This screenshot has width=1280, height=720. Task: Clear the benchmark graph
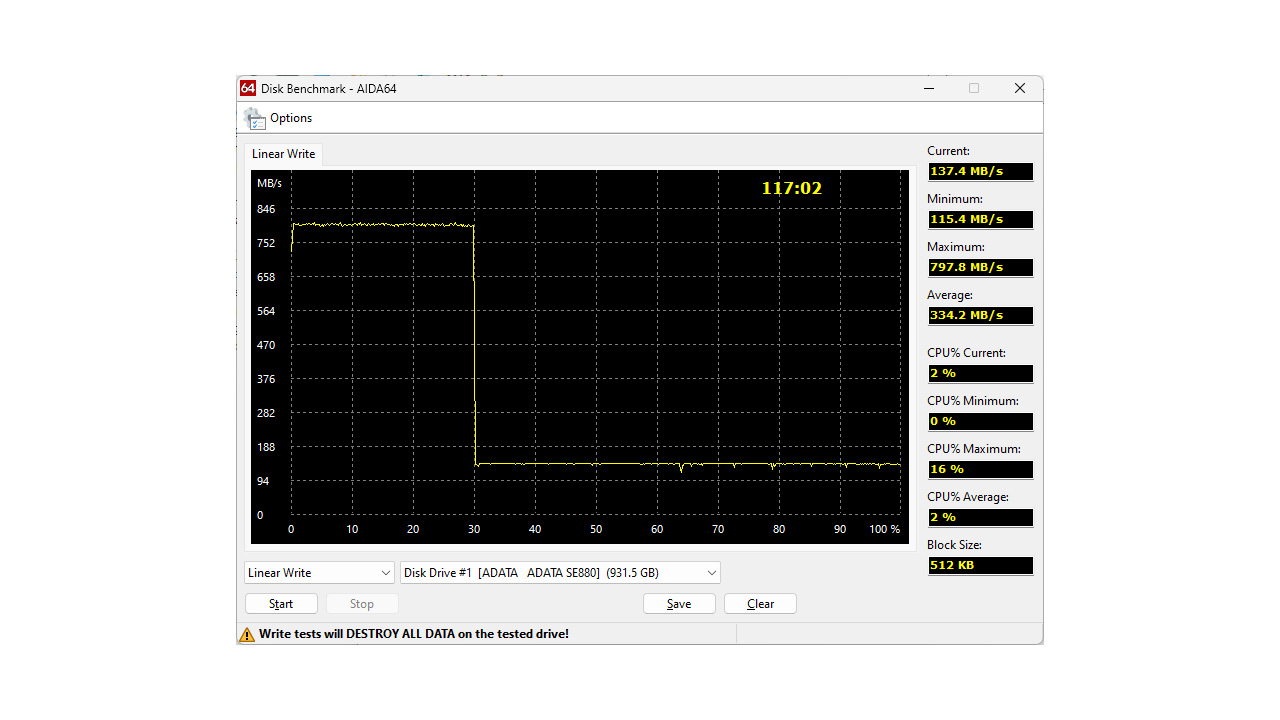(760, 604)
